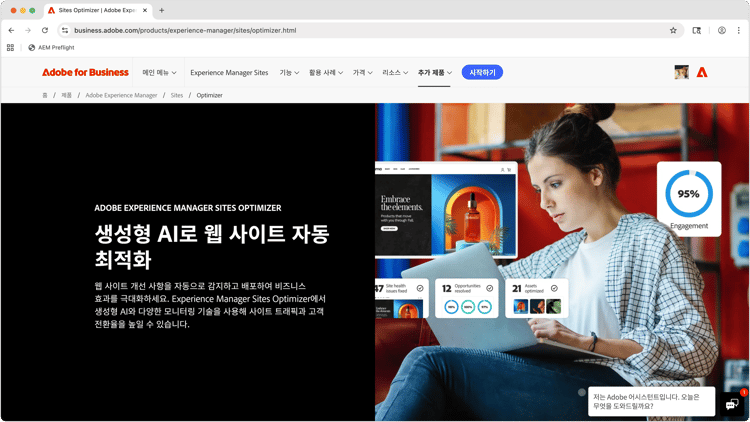The width and height of the screenshot is (750, 422).
Task: Open Sites breadcrumb link
Action: click(176, 95)
